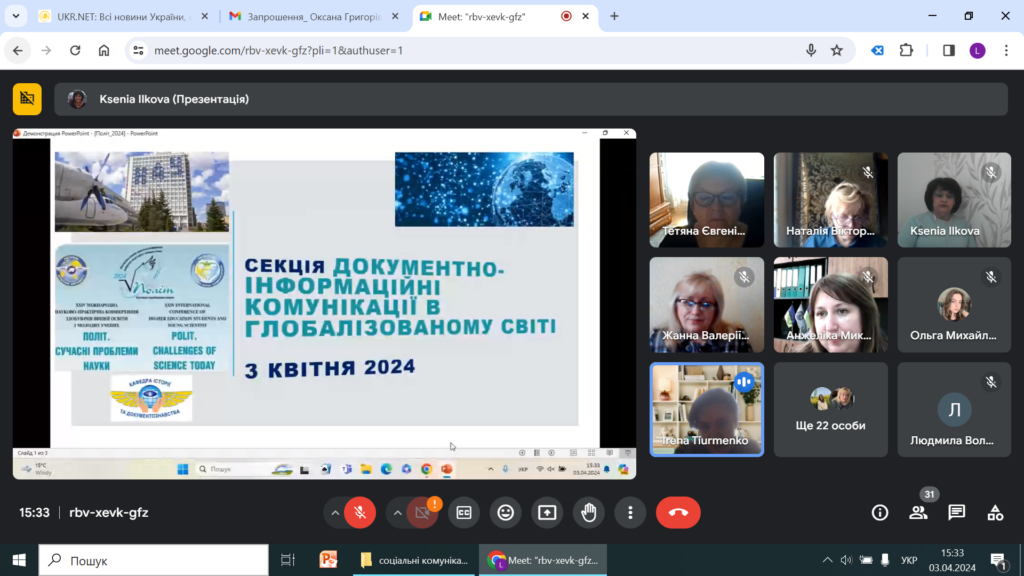Open the Chrome tab search dropdown
This screenshot has width=1024, height=576.
(17, 16)
